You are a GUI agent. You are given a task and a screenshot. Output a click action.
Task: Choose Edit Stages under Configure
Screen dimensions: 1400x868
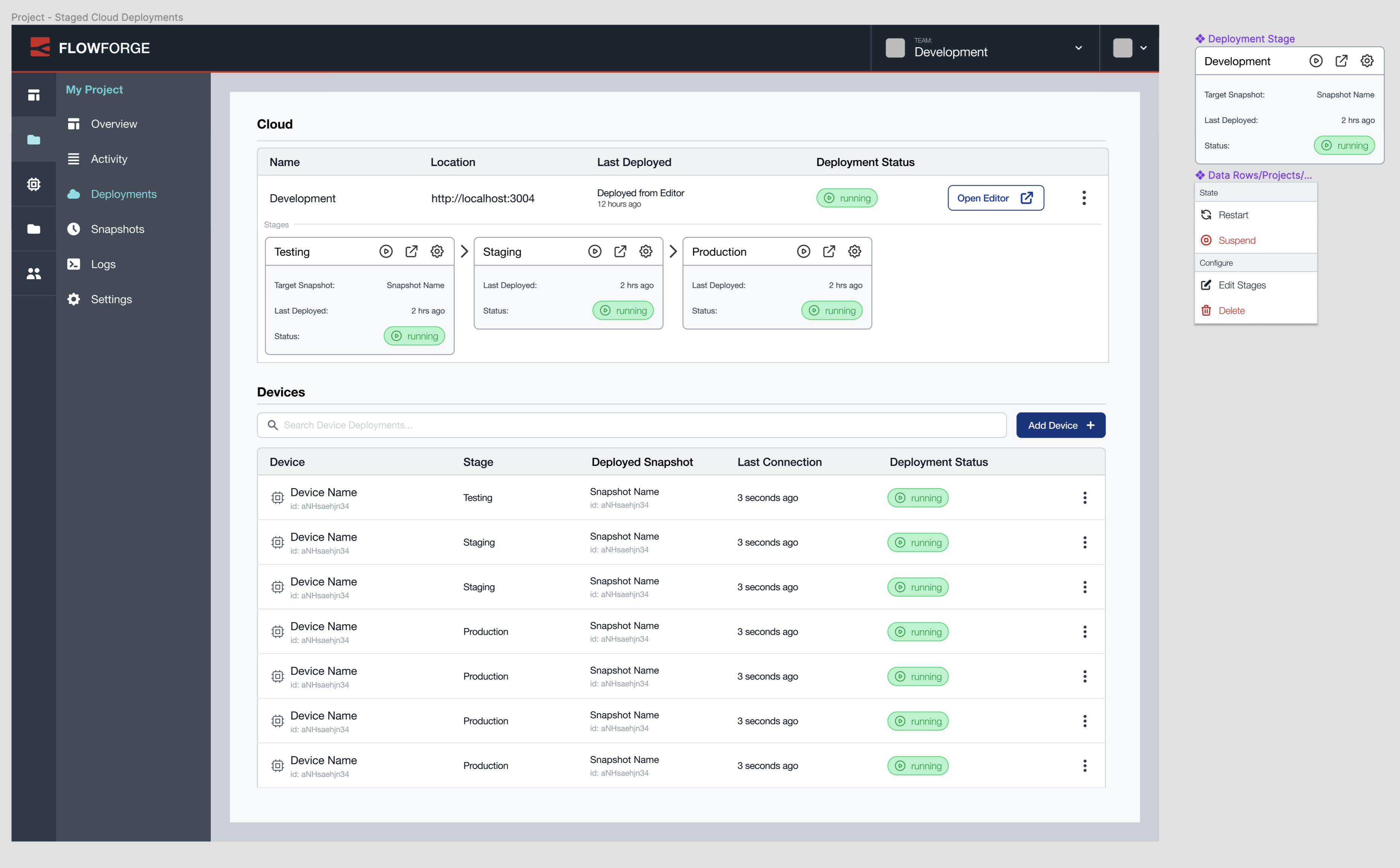coord(1241,284)
